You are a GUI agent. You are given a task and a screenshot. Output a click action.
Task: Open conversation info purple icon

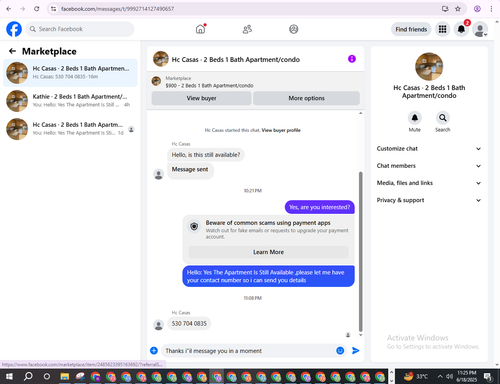352,59
